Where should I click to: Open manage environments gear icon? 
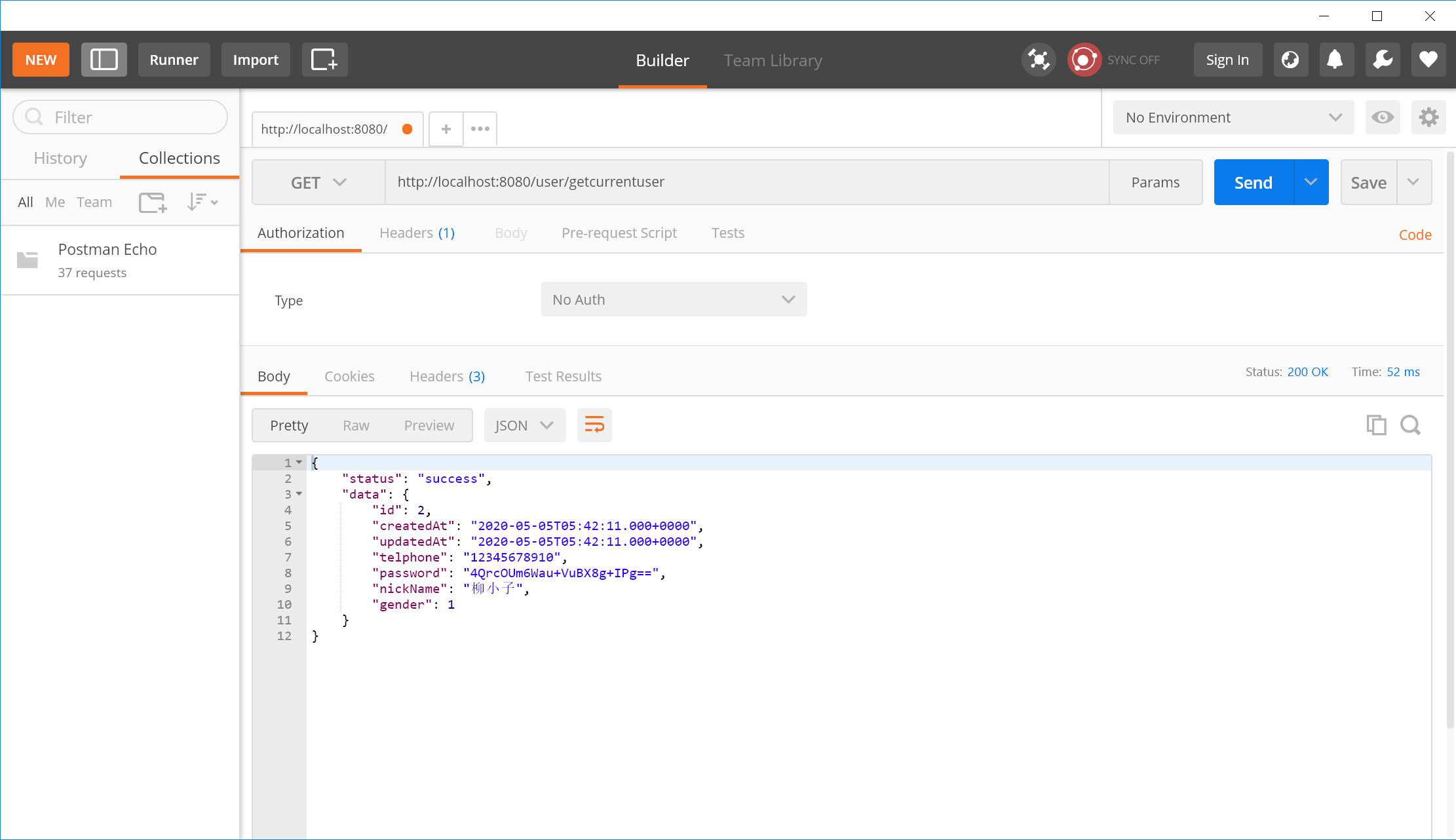coord(1428,117)
